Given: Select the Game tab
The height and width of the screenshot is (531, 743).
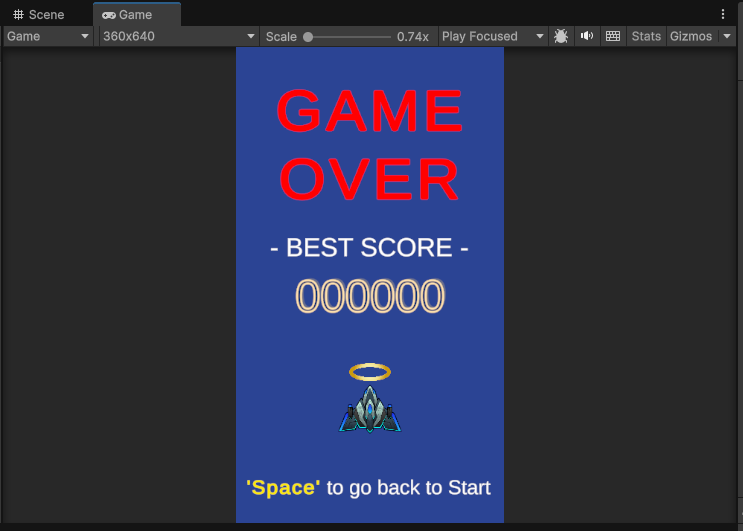Looking at the screenshot, I should [136, 15].
